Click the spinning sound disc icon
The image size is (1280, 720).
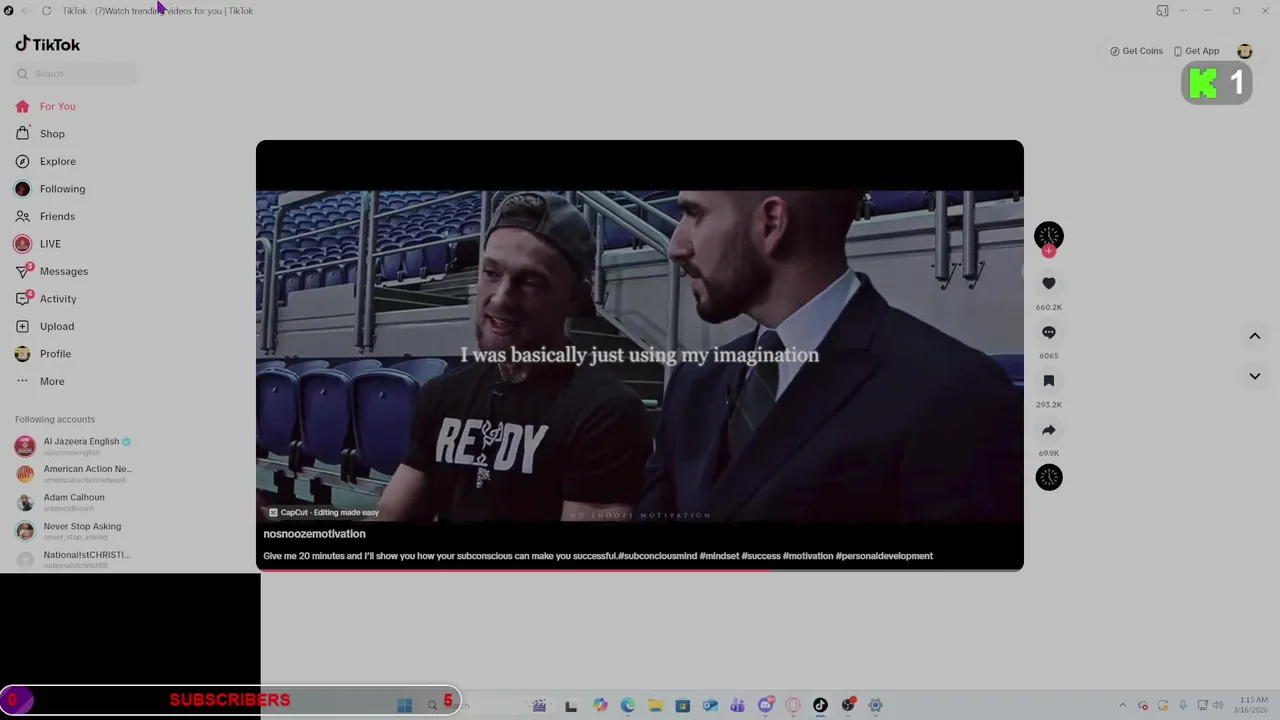point(1049,477)
